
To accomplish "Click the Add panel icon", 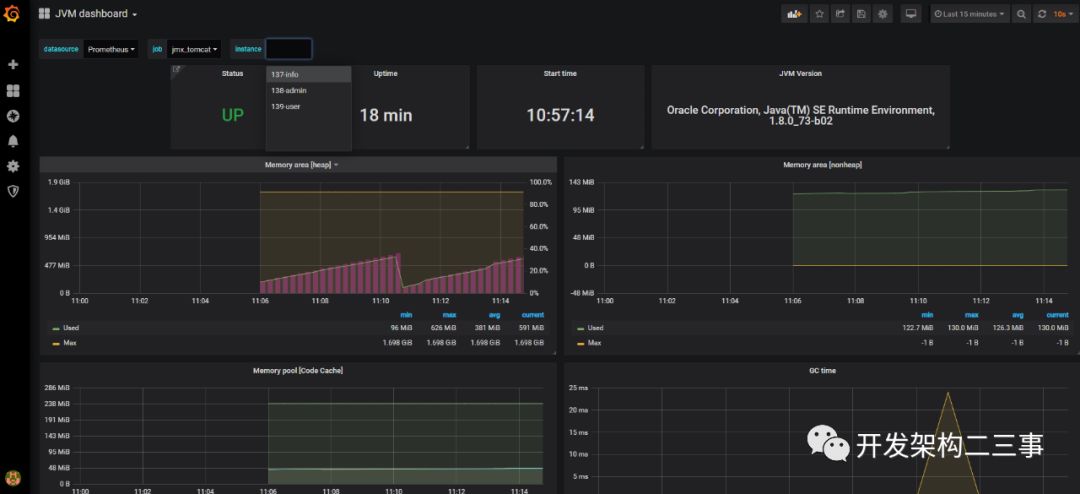I will pos(795,14).
